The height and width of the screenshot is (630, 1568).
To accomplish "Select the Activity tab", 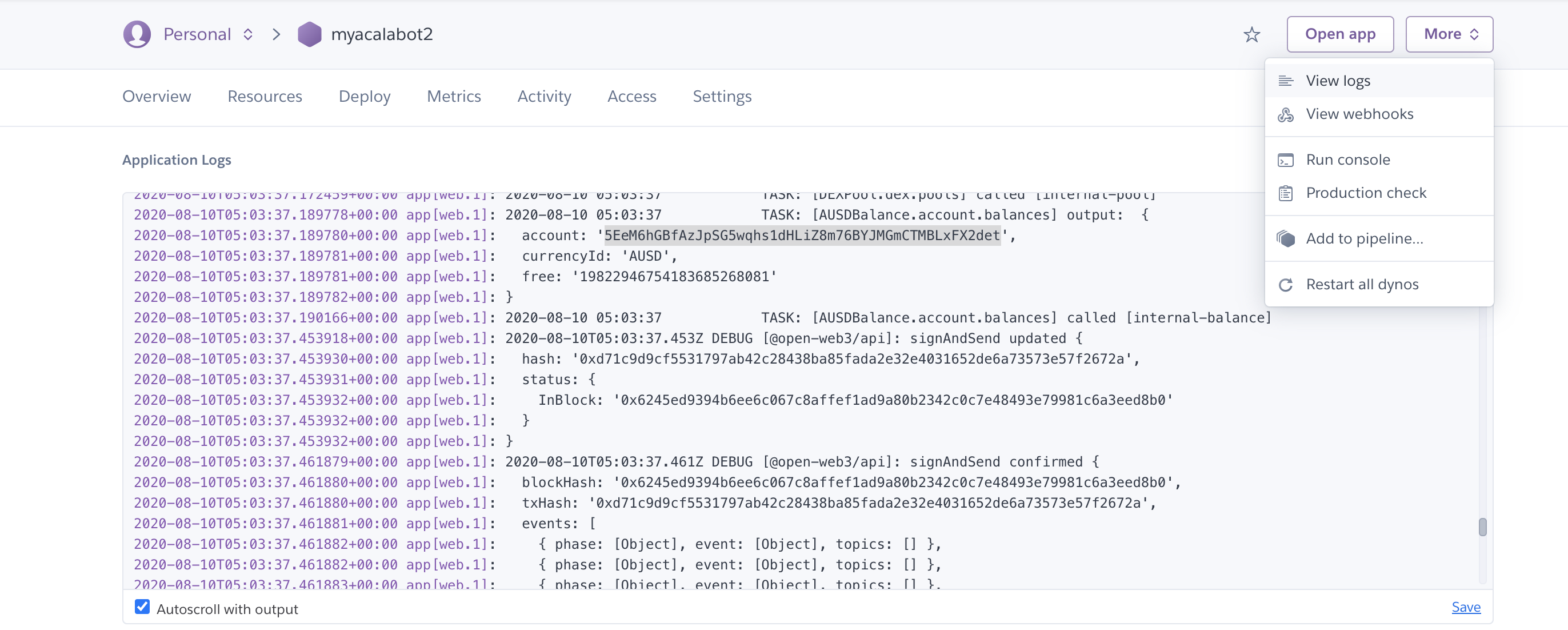I will click(x=544, y=96).
